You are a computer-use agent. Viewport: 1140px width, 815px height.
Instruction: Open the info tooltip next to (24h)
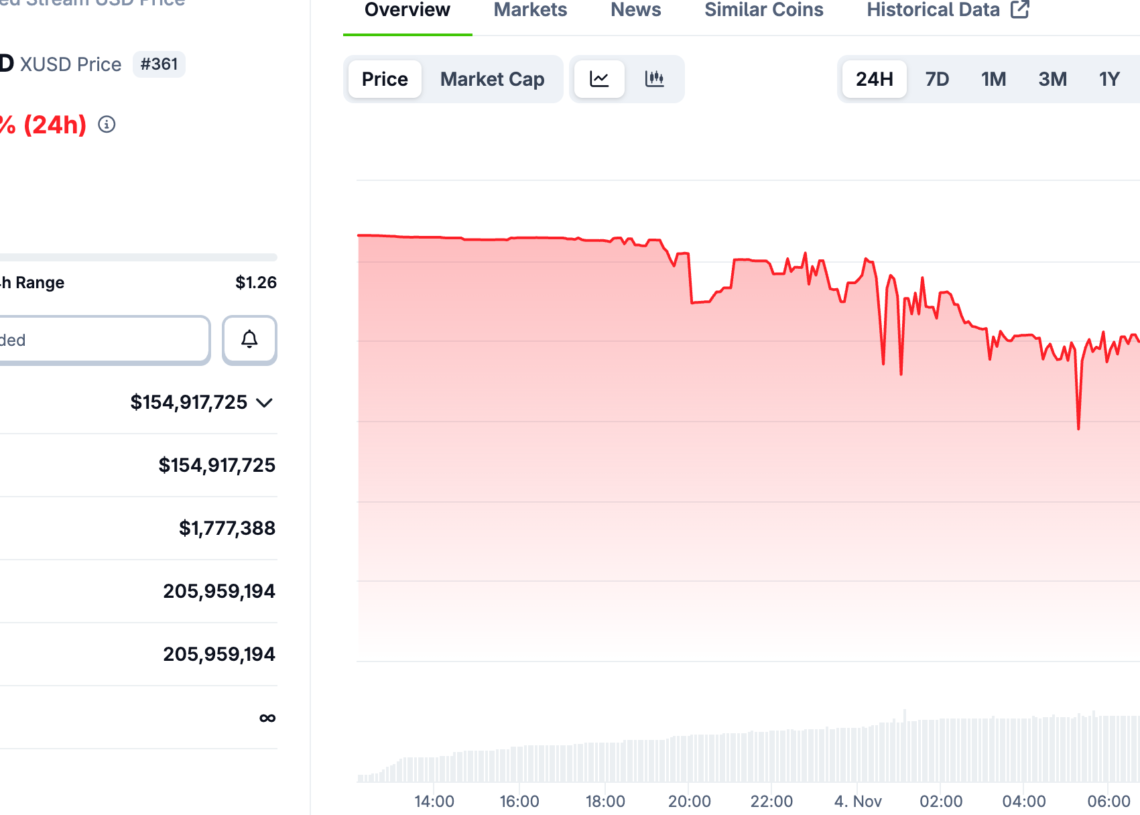tap(107, 124)
